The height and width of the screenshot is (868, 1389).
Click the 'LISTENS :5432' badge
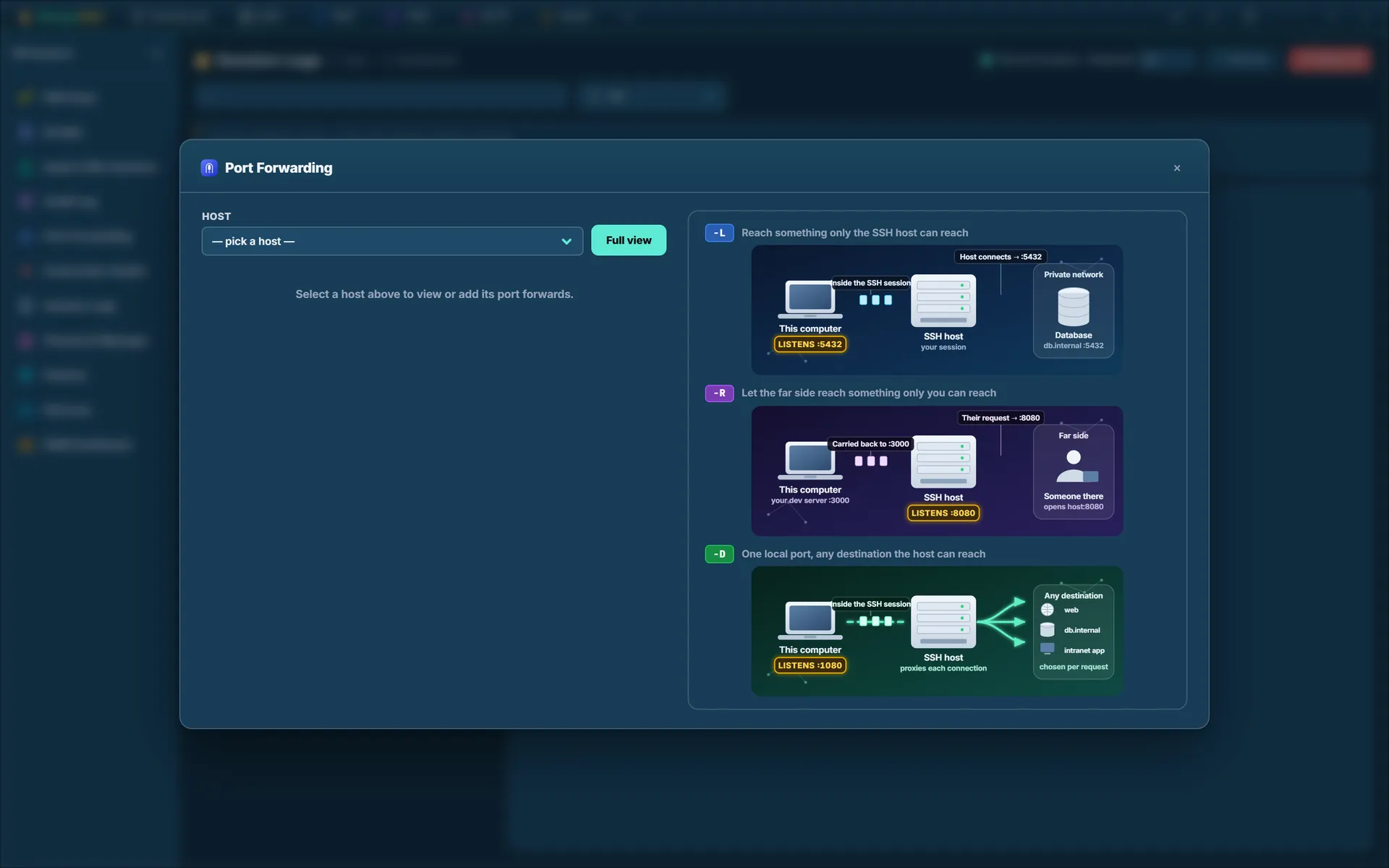click(x=810, y=344)
